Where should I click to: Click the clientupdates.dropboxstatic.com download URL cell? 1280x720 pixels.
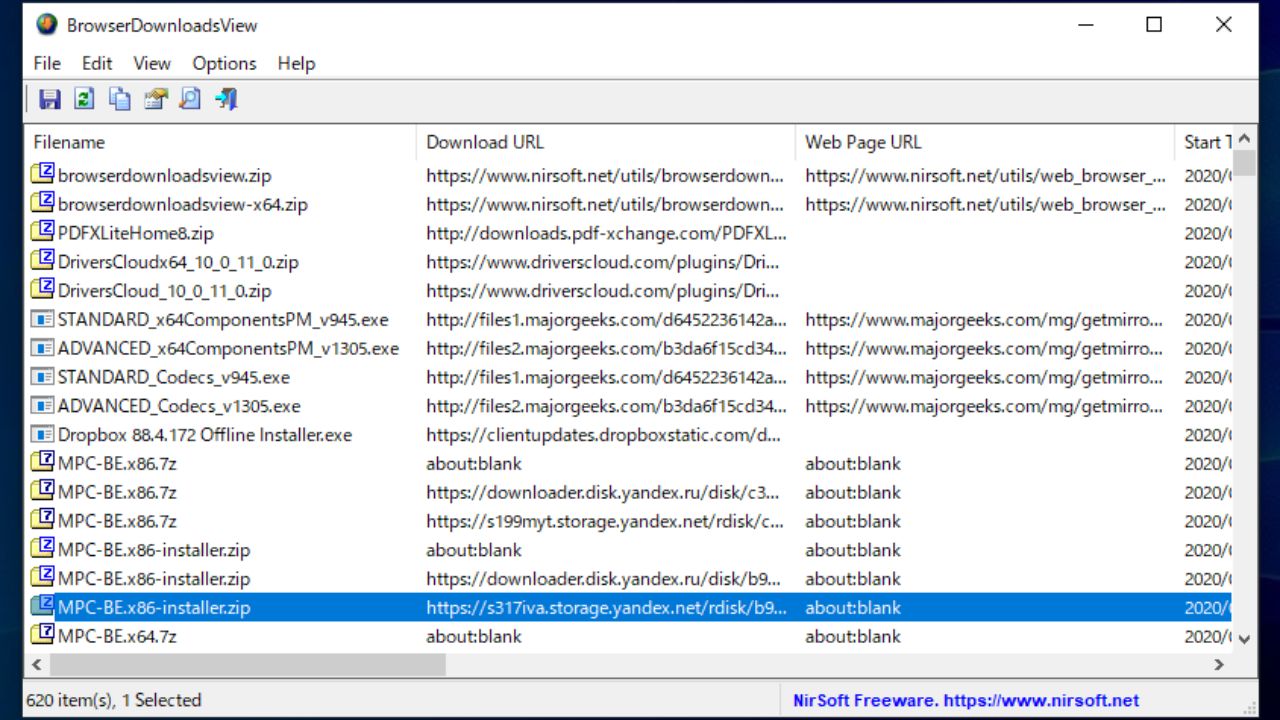pyautogui.click(x=606, y=435)
